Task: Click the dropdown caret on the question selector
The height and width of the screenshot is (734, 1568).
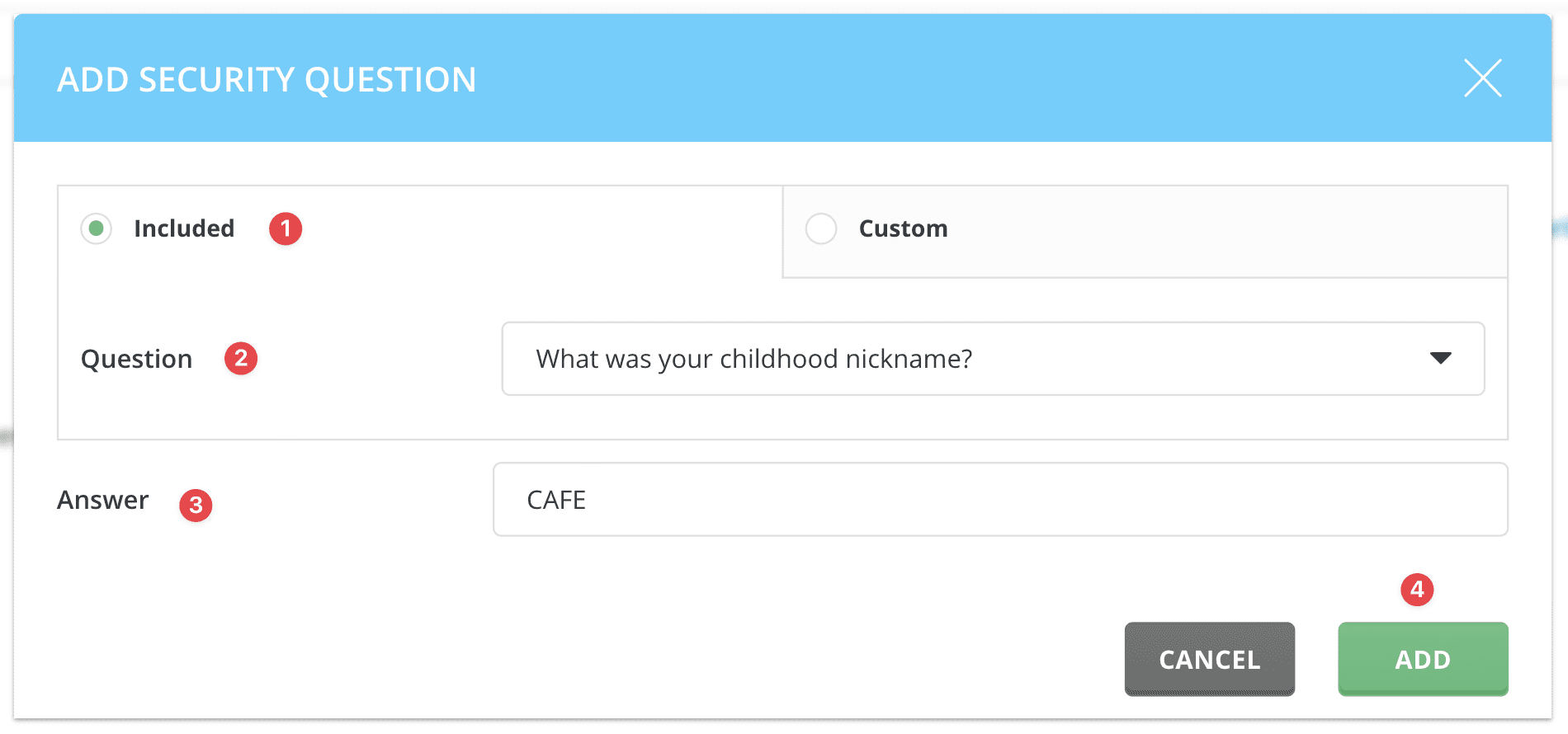Action: [x=1441, y=358]
